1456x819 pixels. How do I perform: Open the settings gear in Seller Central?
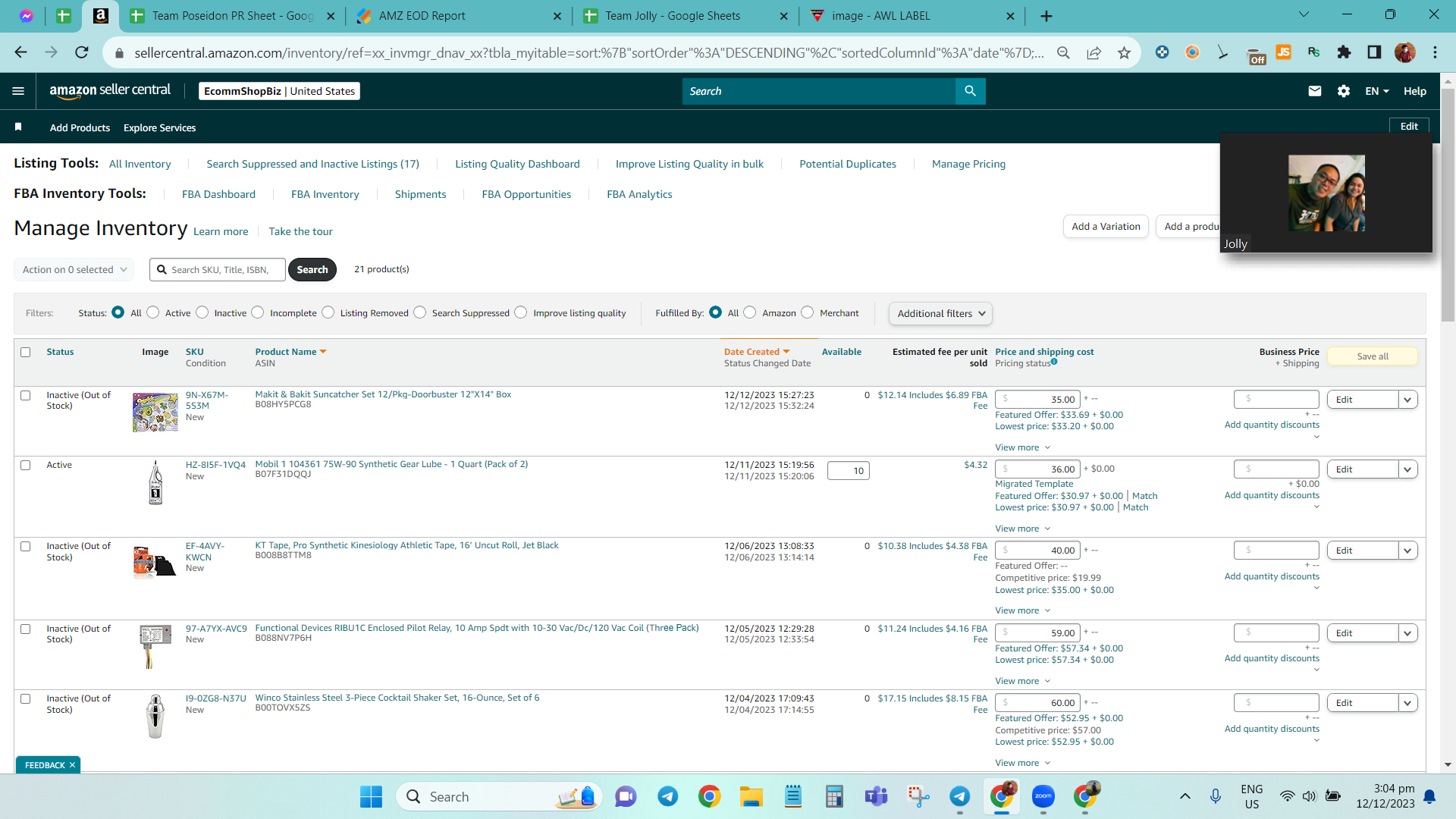[1344, 91]
